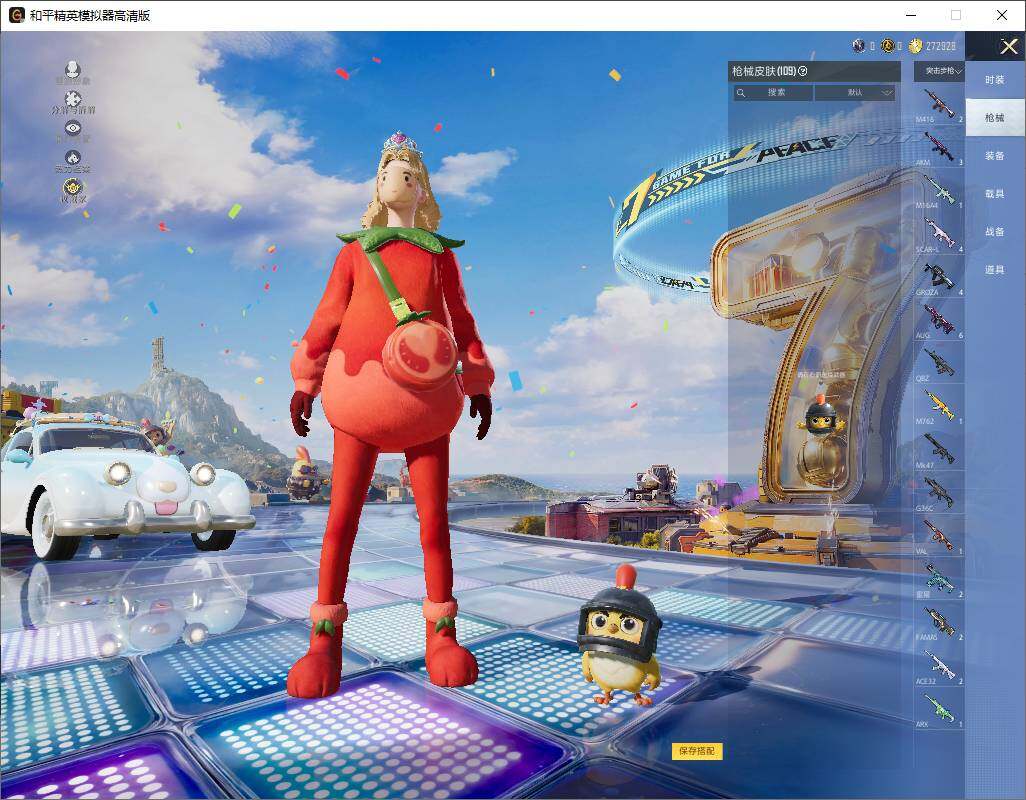1026x800 pixels.
Task: Select the QBZ gun skin thumbnail
Action: tap(939, 362)
